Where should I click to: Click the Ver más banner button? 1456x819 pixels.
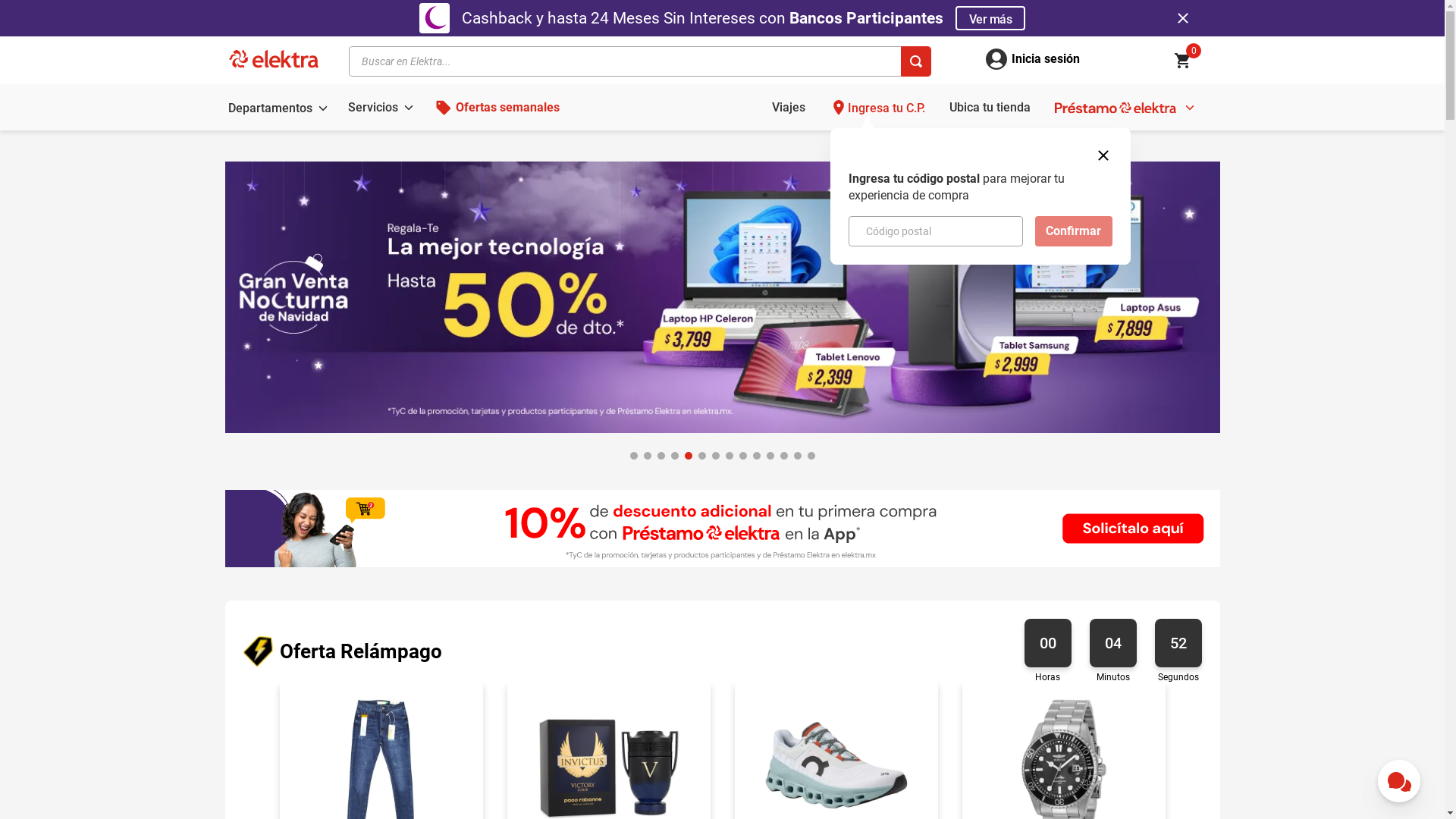point(990,18)
